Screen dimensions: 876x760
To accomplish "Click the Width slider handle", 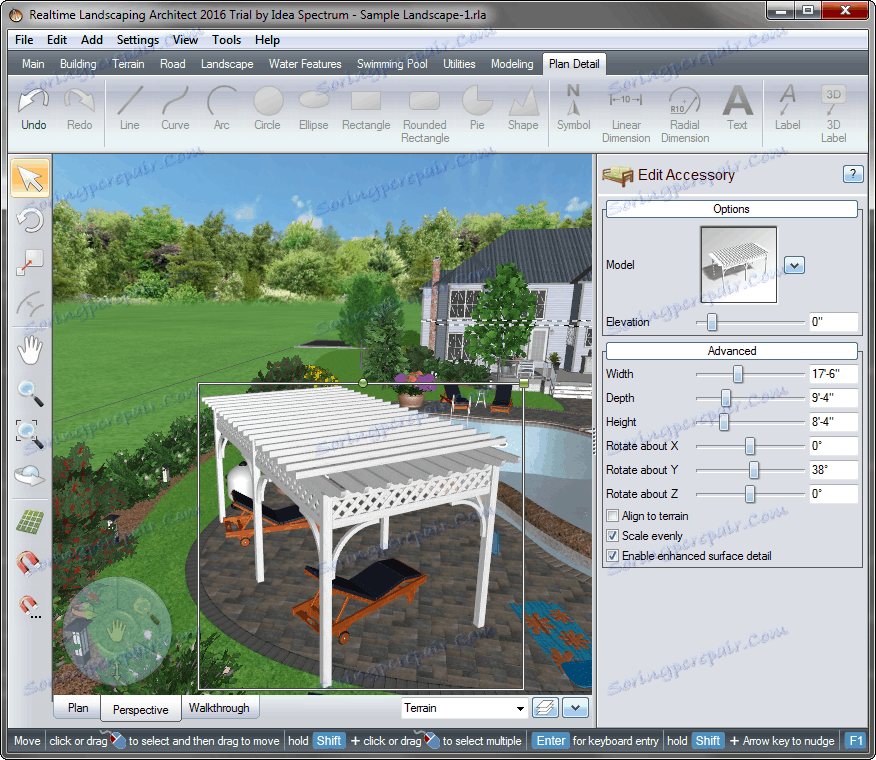I will tap(738, 374).
